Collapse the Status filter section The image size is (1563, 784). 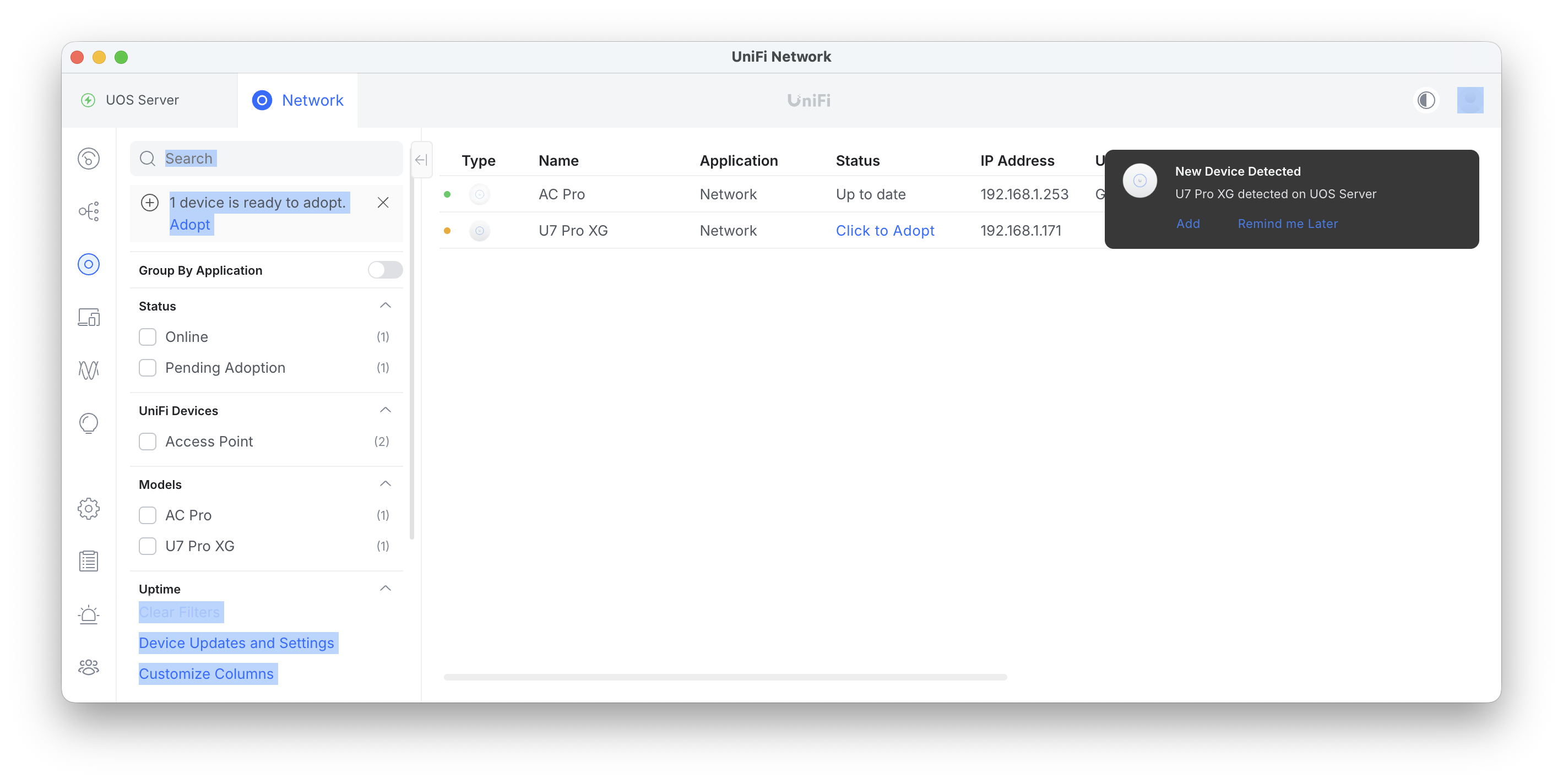386,306
